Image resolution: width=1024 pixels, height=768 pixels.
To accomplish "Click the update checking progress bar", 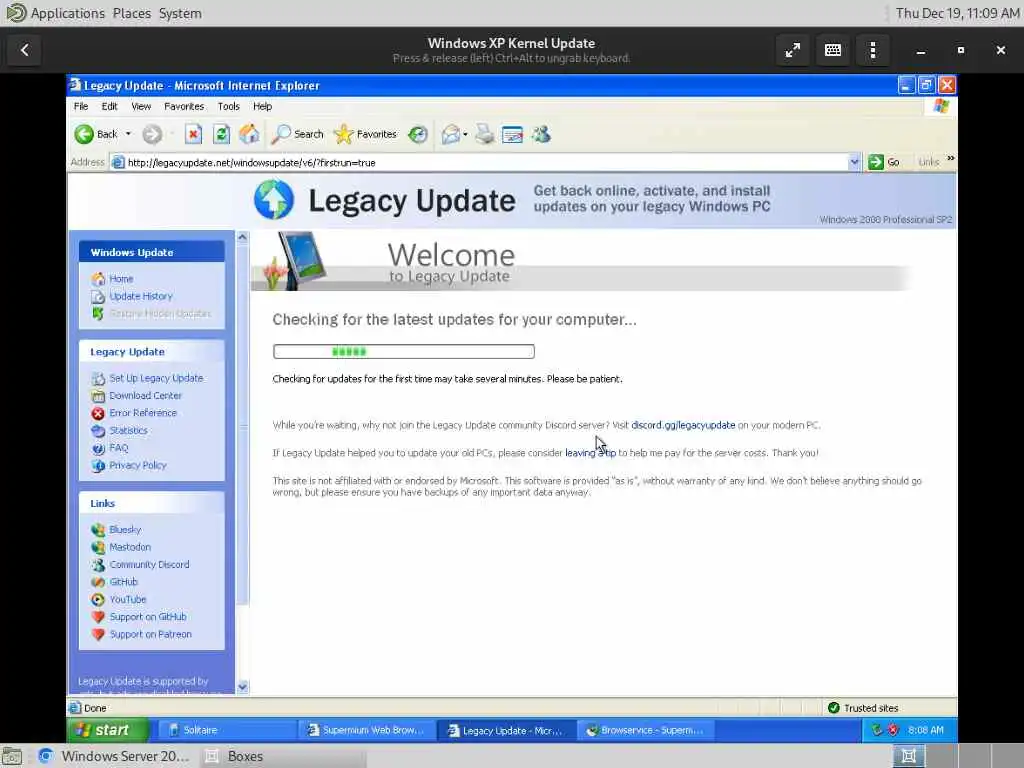I will 404,351.
